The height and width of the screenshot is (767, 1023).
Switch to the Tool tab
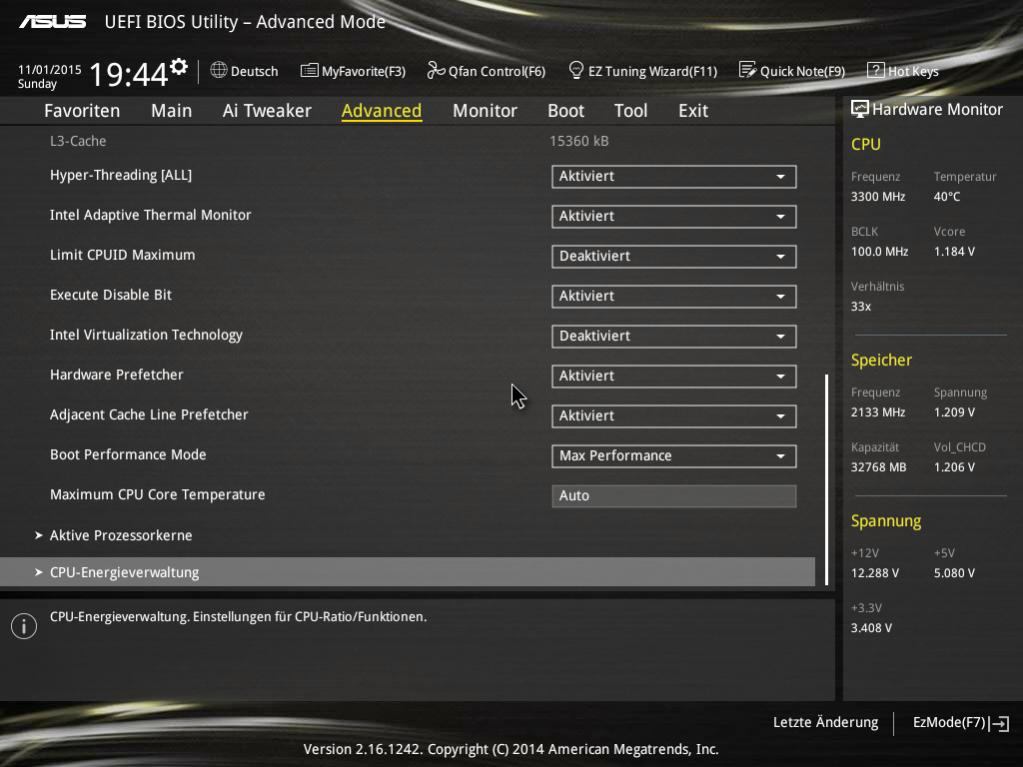pyautogui.click(x=631, y=111)
